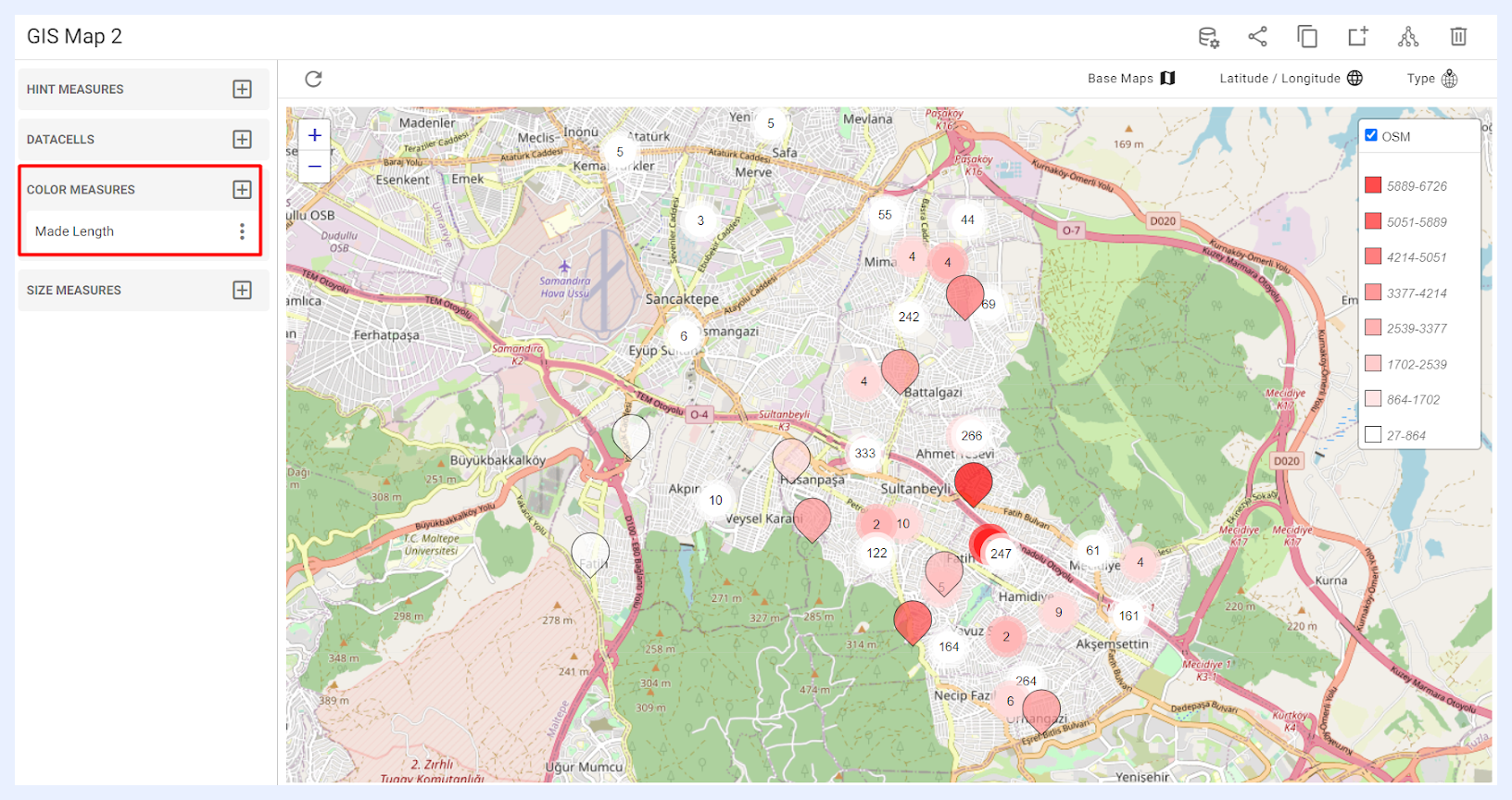Click the Type globe pin icon
This screenshot has height=800, width=1512.
1450,79
